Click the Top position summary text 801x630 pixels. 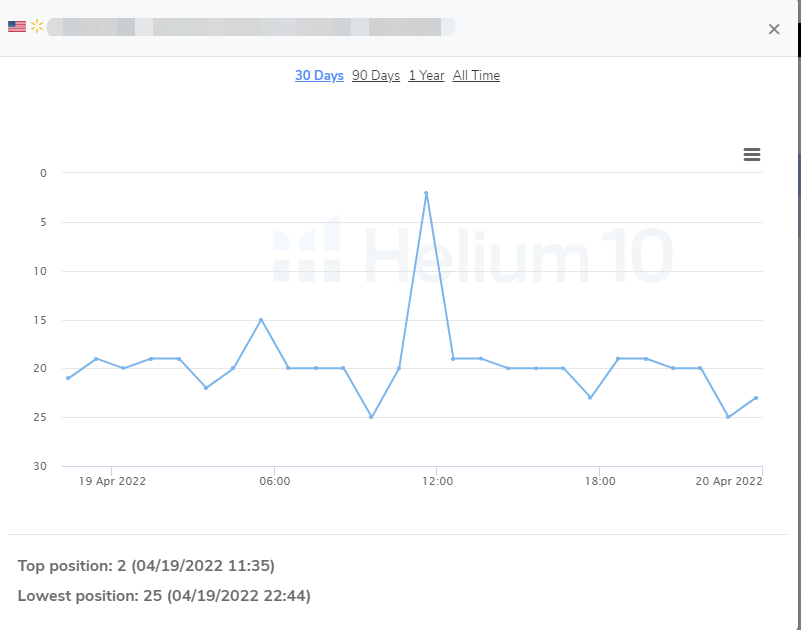(146, 566)
